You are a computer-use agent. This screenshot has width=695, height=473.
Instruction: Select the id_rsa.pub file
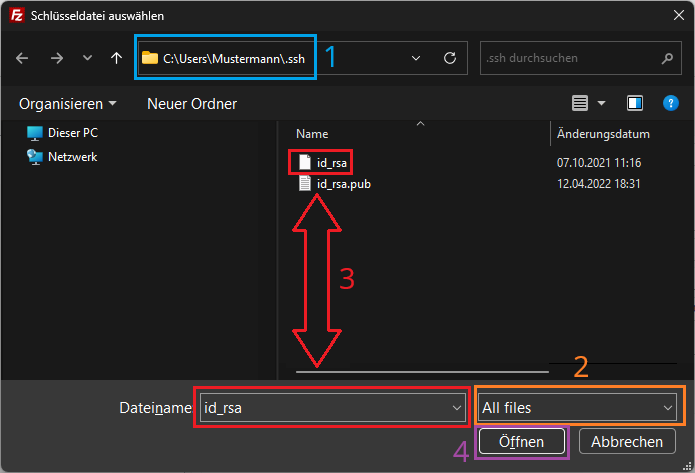click(x=344, y=184)
